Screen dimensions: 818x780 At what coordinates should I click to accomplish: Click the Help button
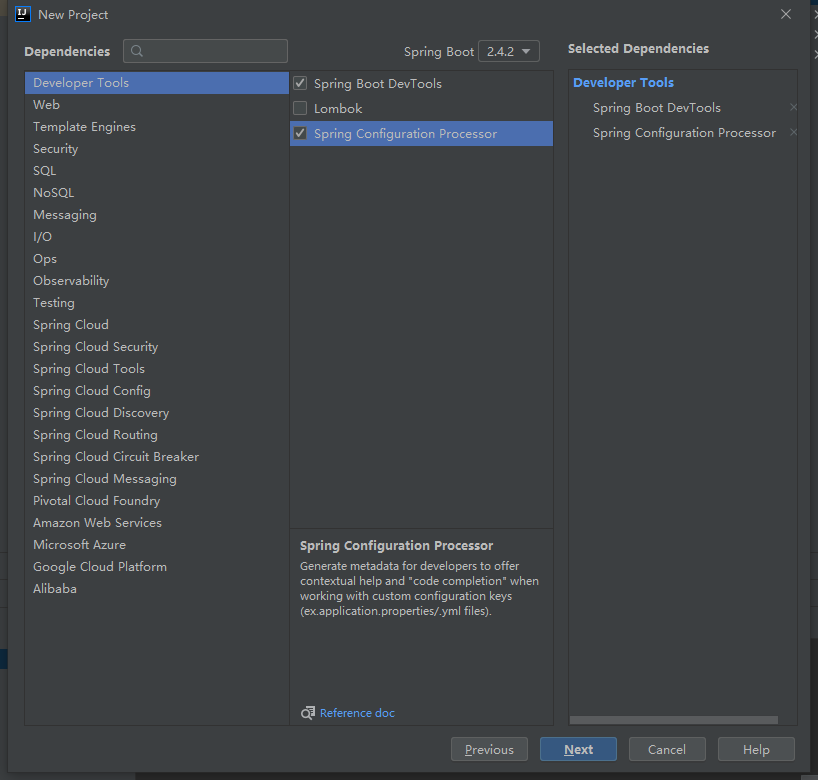756,749
